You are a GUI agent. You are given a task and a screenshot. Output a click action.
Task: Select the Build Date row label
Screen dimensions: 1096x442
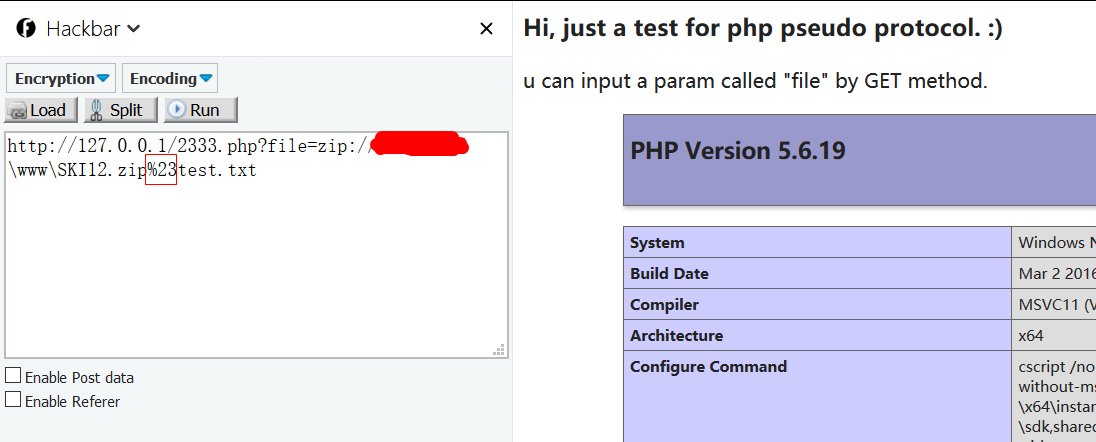[x=669, y=274]
